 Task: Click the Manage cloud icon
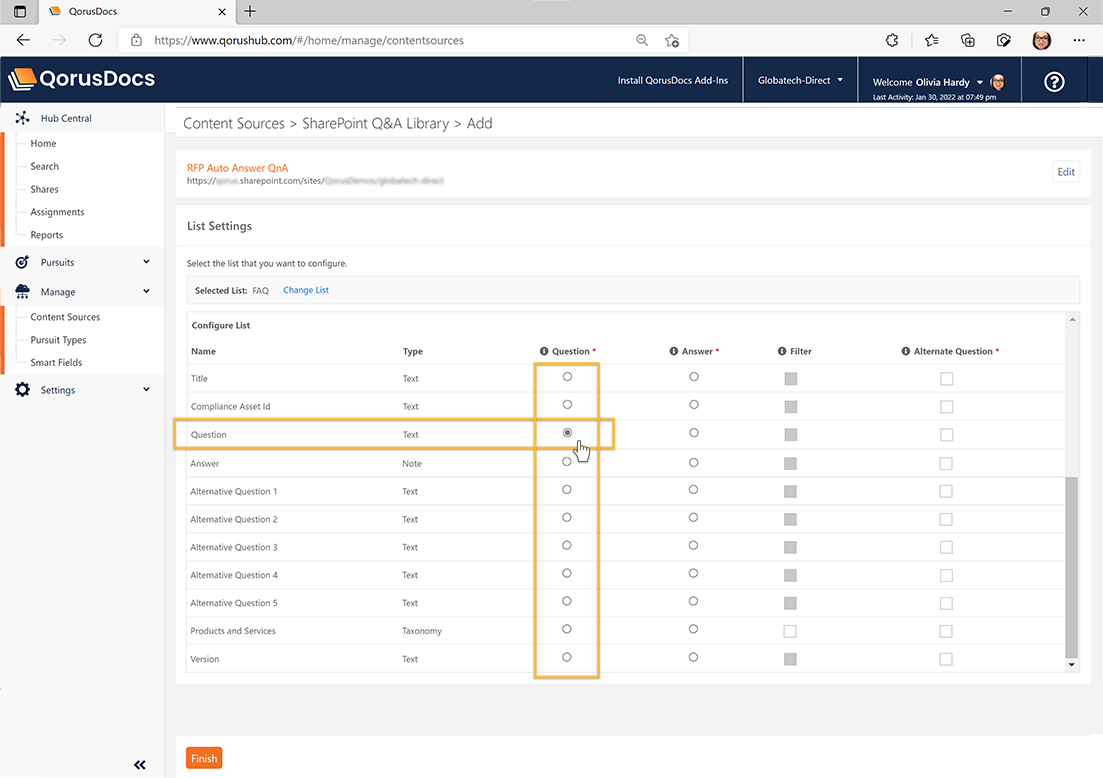23,291
